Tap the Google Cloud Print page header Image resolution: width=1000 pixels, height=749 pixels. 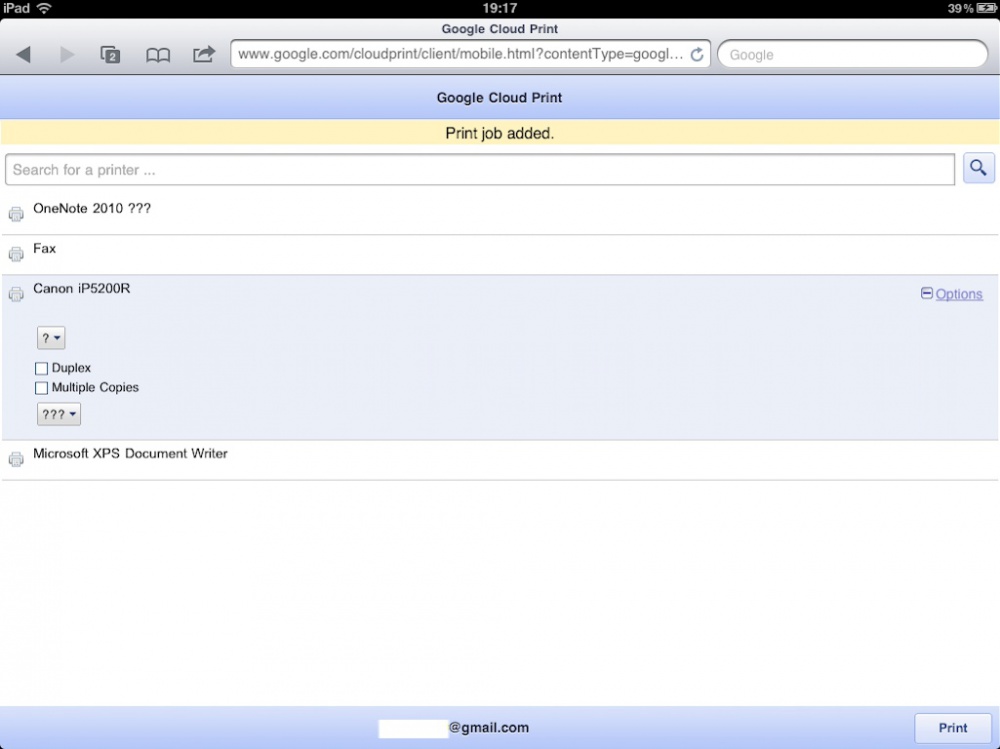[x=499, y=98]
